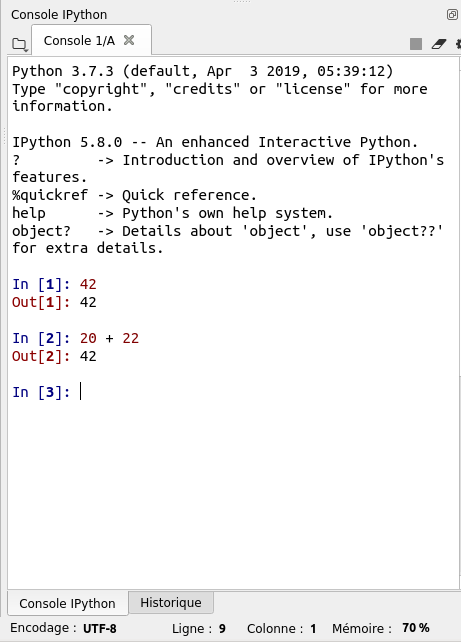Click the Encodage UTF-8 status field

(63, 628)
